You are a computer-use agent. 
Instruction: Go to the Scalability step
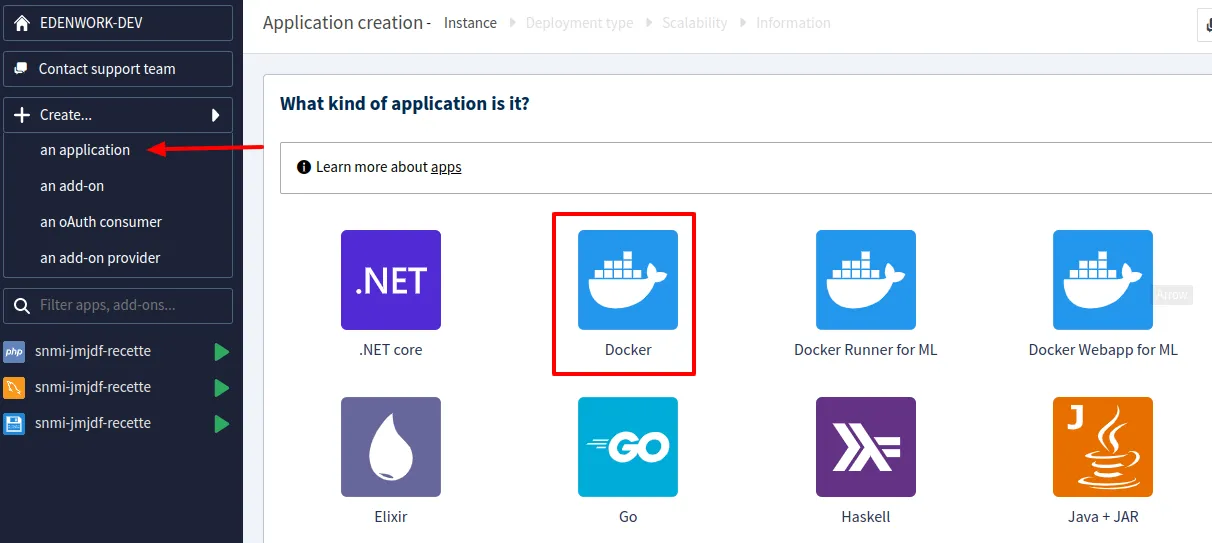[694, 23]
